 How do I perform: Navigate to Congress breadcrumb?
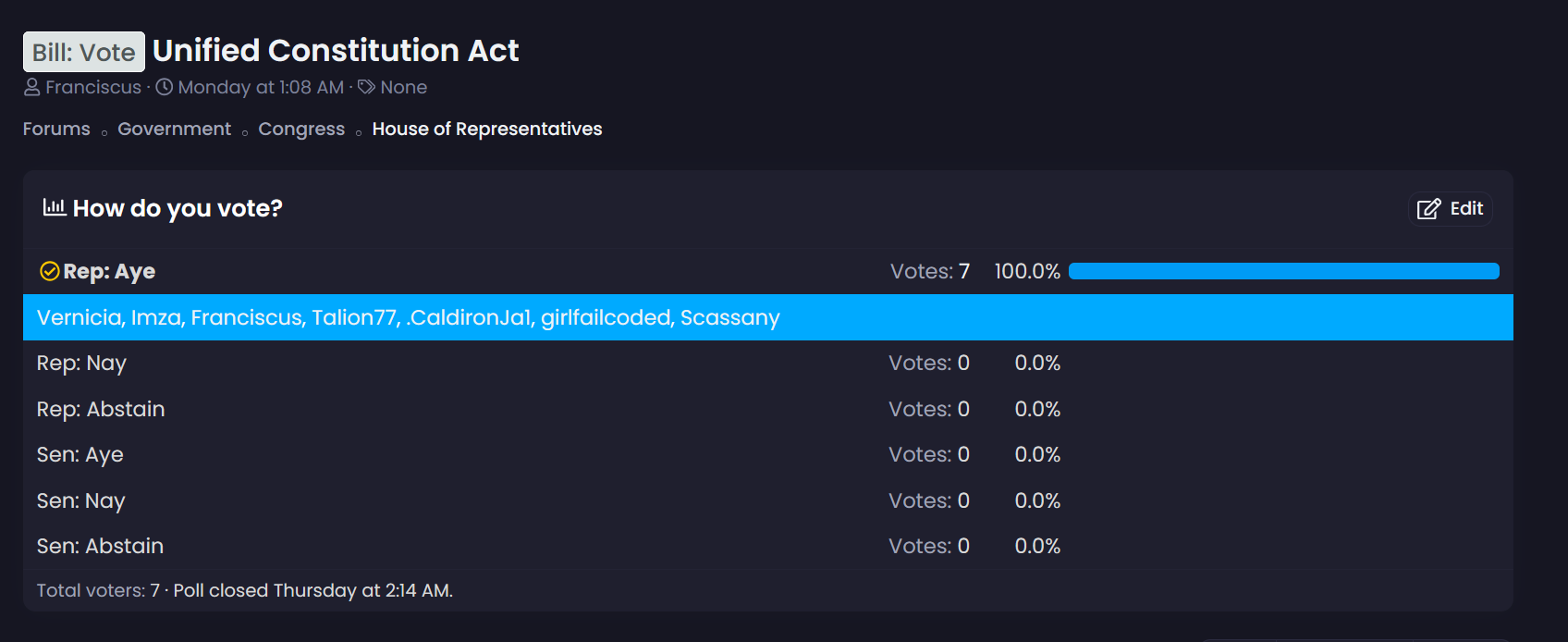[x=301, y=129]
